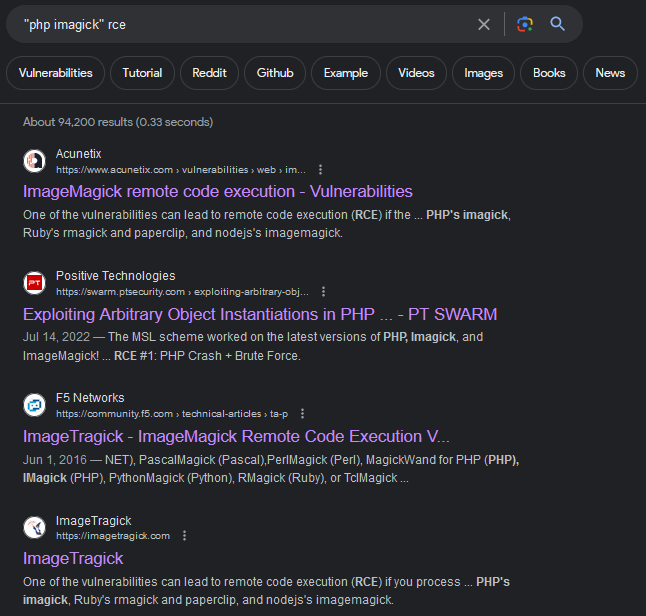Clear the search query with the X icon
The width and height of the screenshot is (646, 616).
484,24
